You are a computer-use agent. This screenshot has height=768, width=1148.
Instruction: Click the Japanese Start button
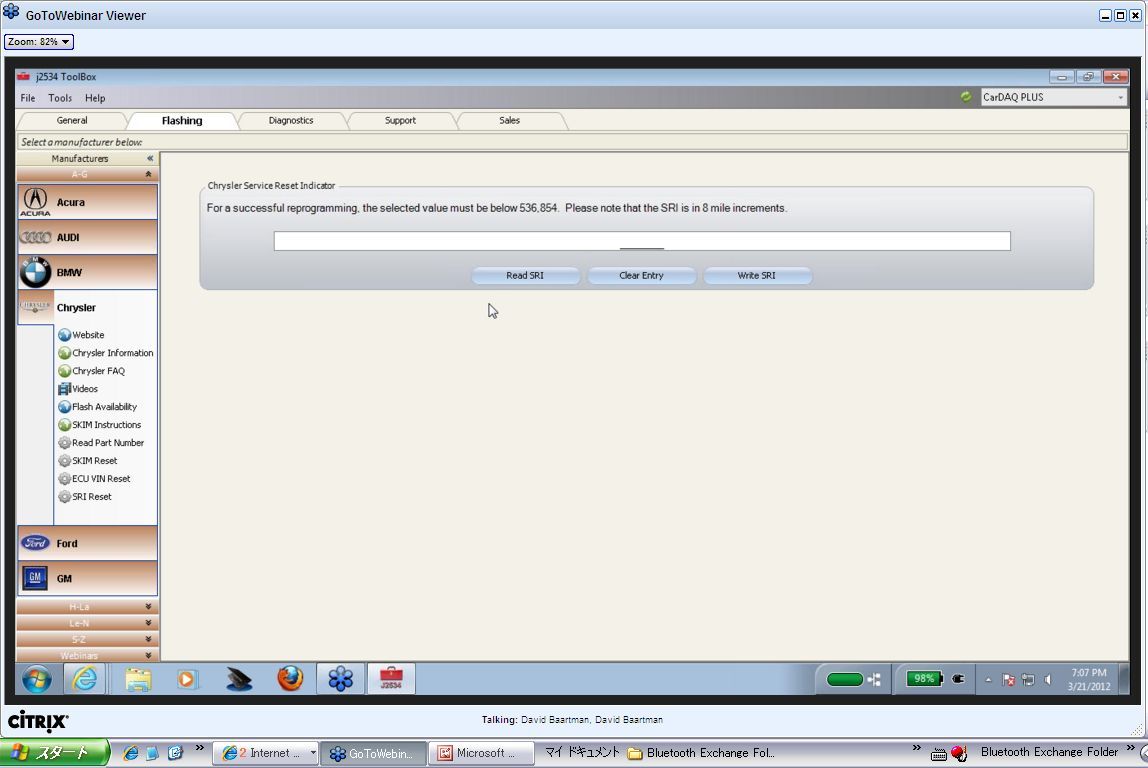54,753
